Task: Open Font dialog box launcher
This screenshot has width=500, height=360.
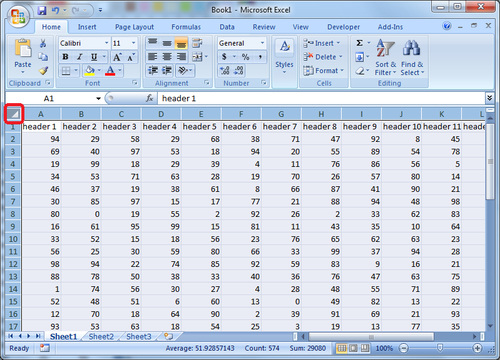Action: [x=135, y=83]
